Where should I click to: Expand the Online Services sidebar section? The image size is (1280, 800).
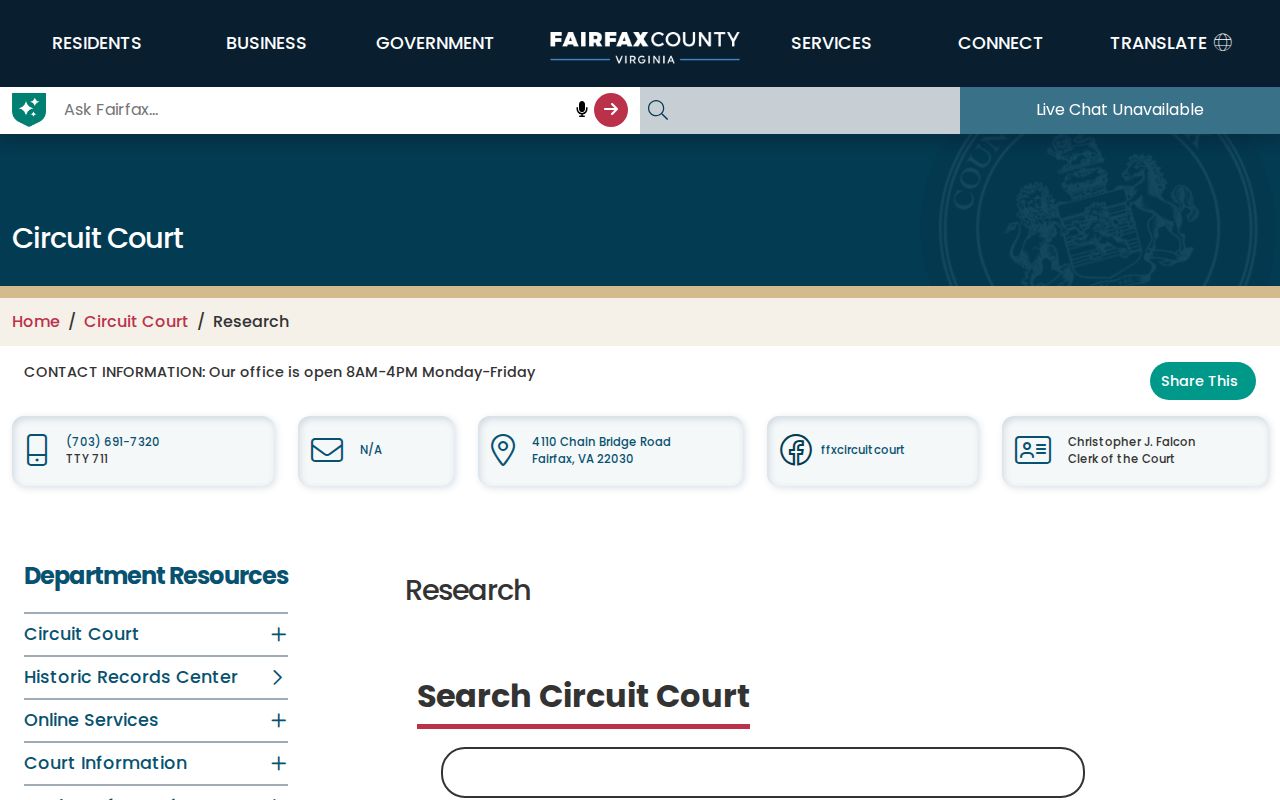(x=279, y=720)
